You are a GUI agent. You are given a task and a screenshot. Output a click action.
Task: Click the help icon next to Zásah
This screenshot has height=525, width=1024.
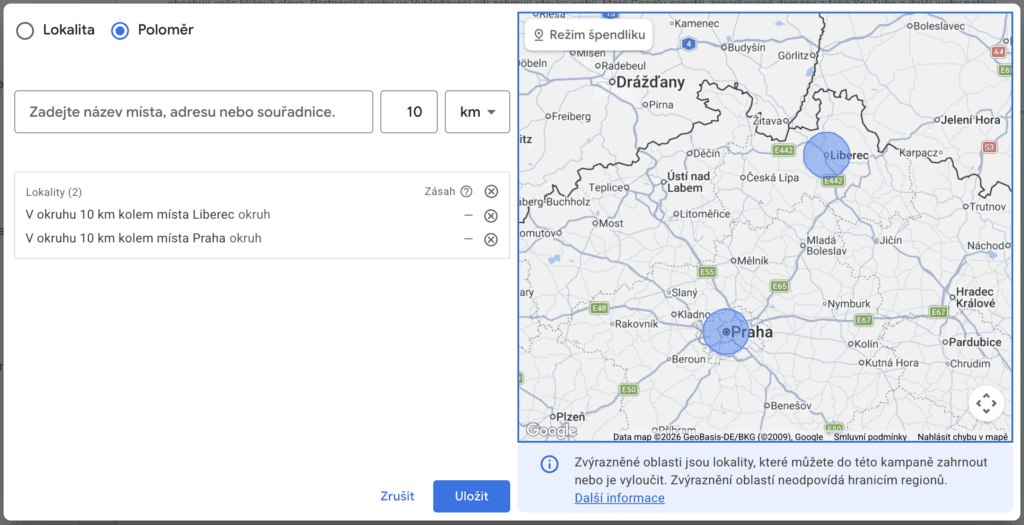click(466, 192)
